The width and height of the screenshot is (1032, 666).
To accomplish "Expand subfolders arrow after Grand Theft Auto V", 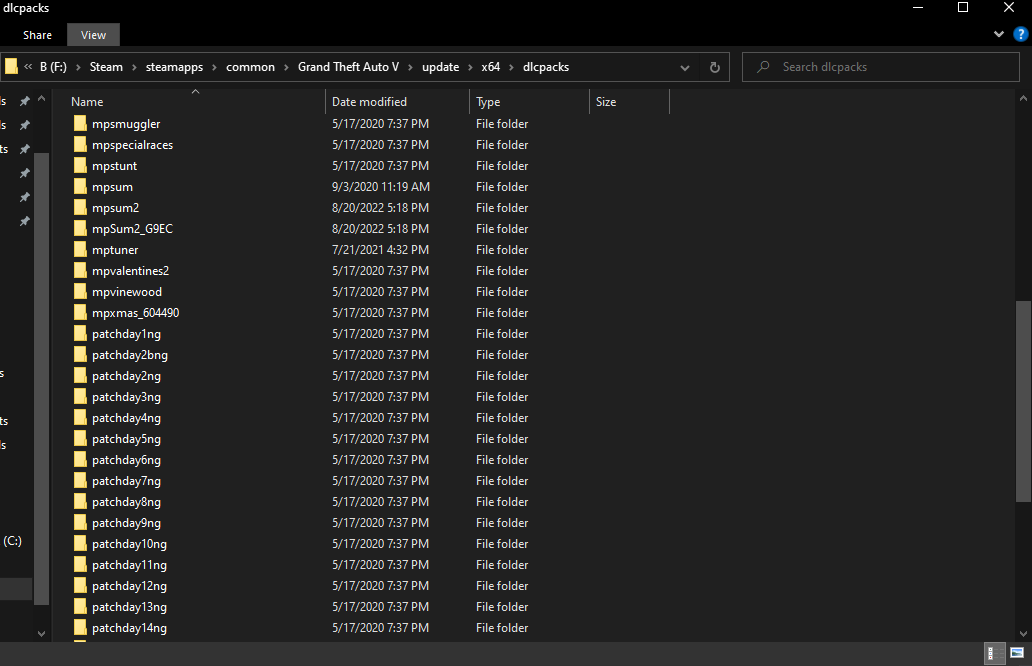I will tap(411, 67).
